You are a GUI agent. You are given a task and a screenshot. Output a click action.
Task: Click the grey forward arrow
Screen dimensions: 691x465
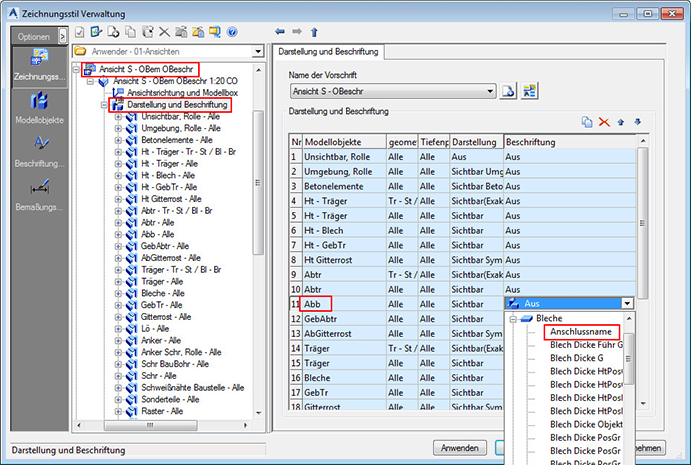(297, 32)
